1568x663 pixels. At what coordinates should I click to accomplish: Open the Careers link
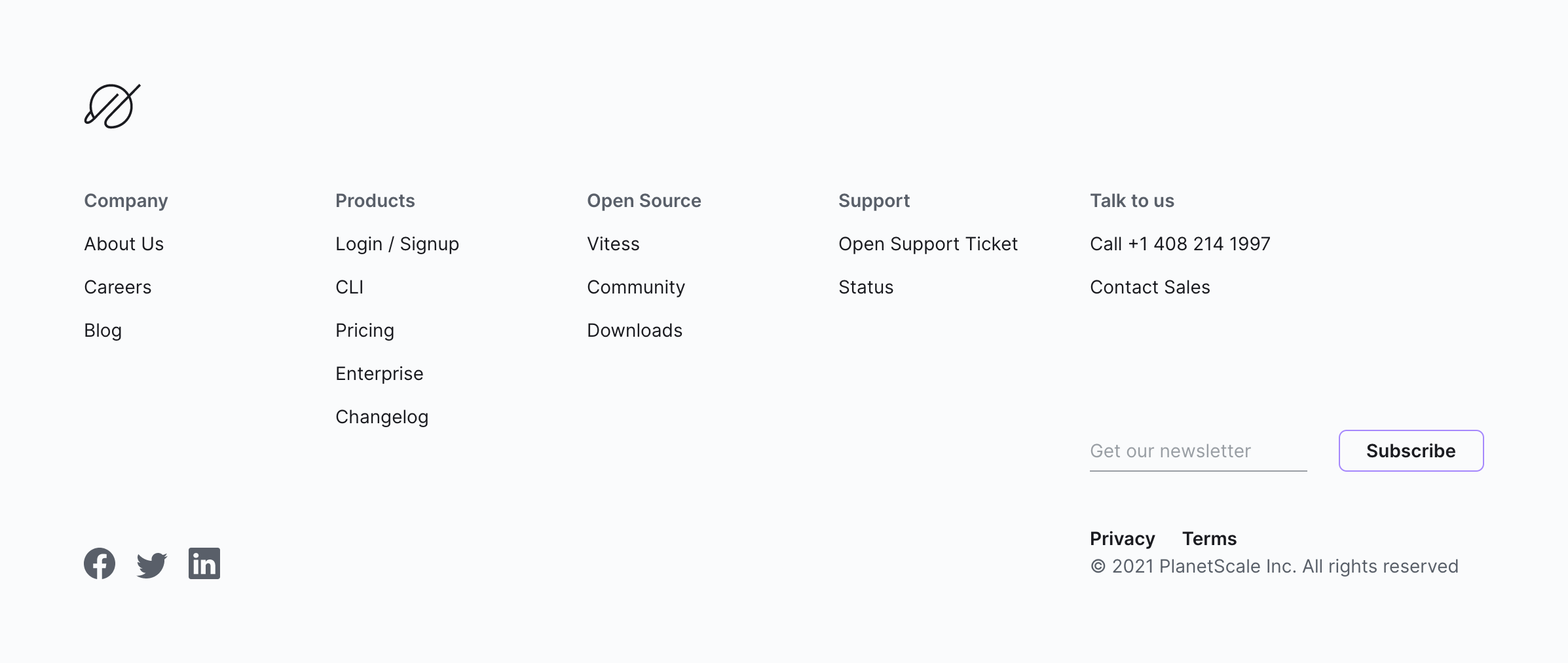pos(118,287)
